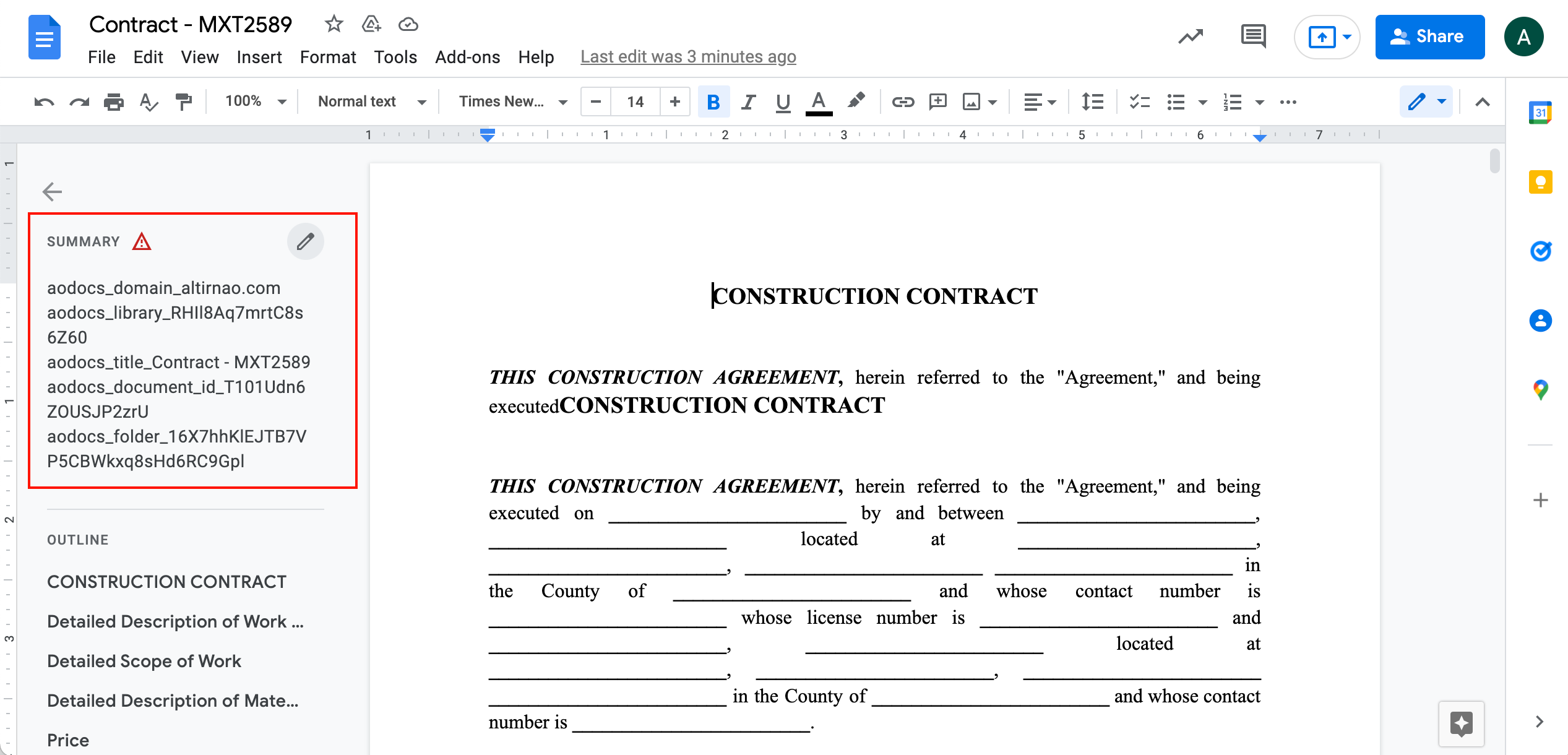Open the Tools menu
This screenshot has height=755, width=1568.
click(396, 56)
